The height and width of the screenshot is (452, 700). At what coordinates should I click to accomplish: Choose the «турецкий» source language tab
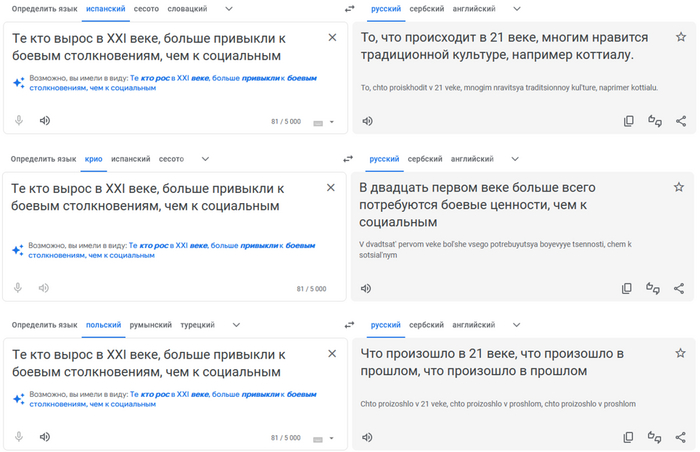(197, 325)
